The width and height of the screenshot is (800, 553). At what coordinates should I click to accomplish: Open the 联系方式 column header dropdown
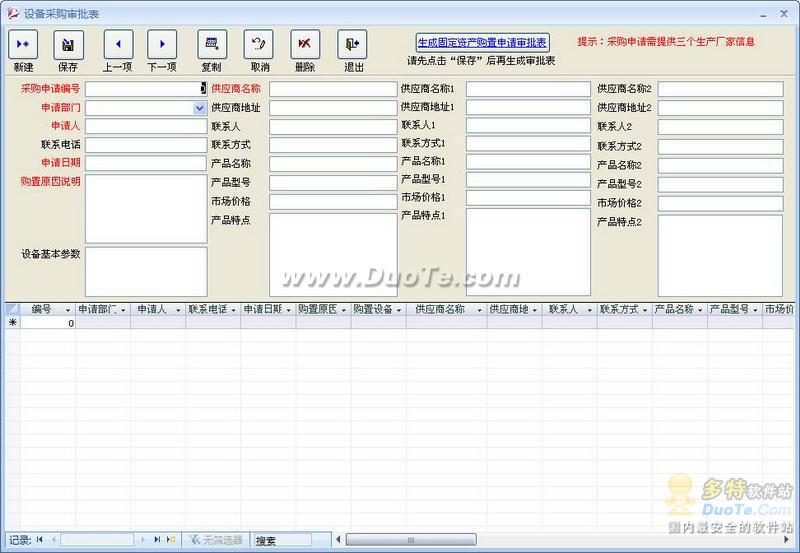click(644, 310)
